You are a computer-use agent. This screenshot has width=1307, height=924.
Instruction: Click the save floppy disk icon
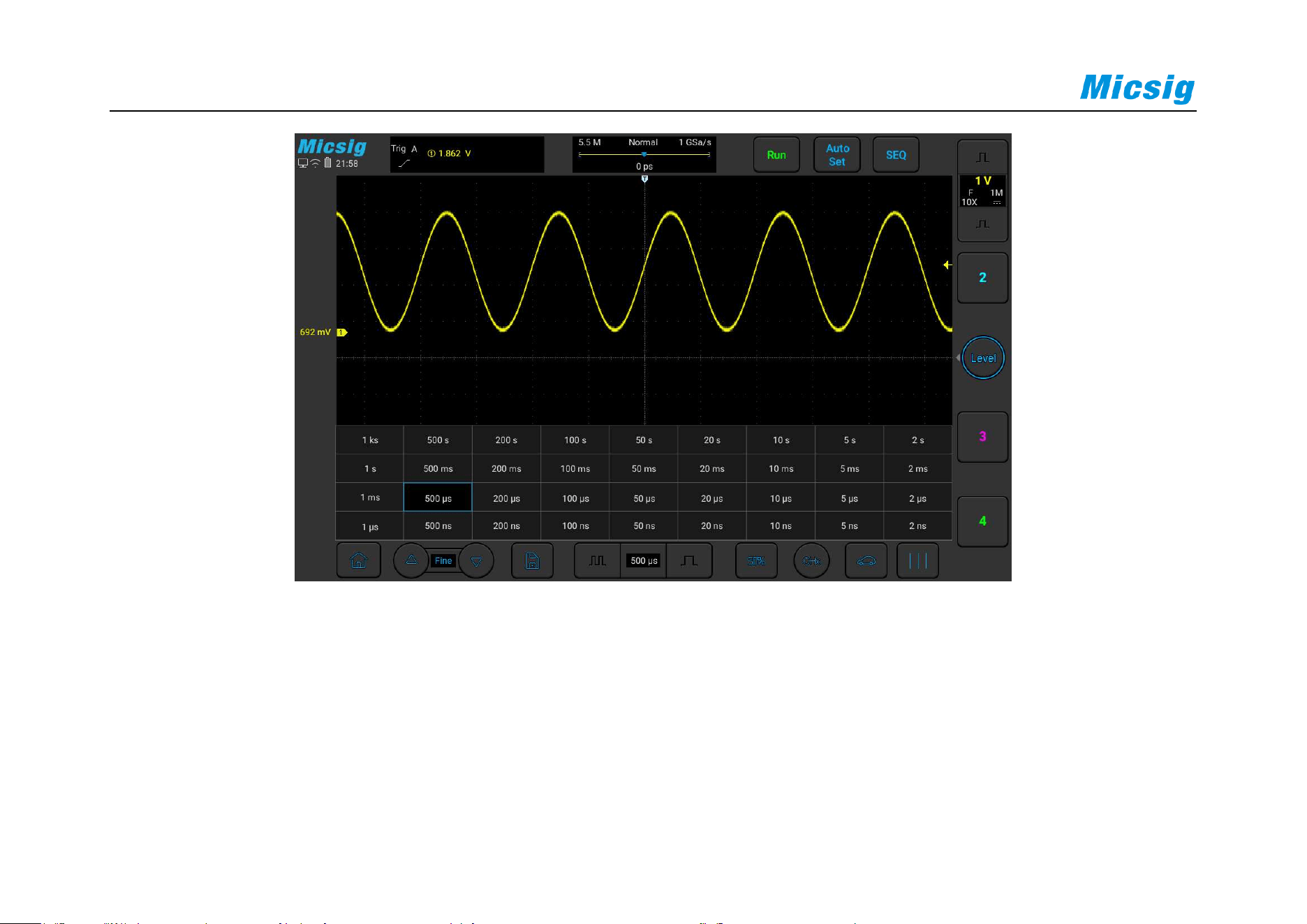(532, 560)
